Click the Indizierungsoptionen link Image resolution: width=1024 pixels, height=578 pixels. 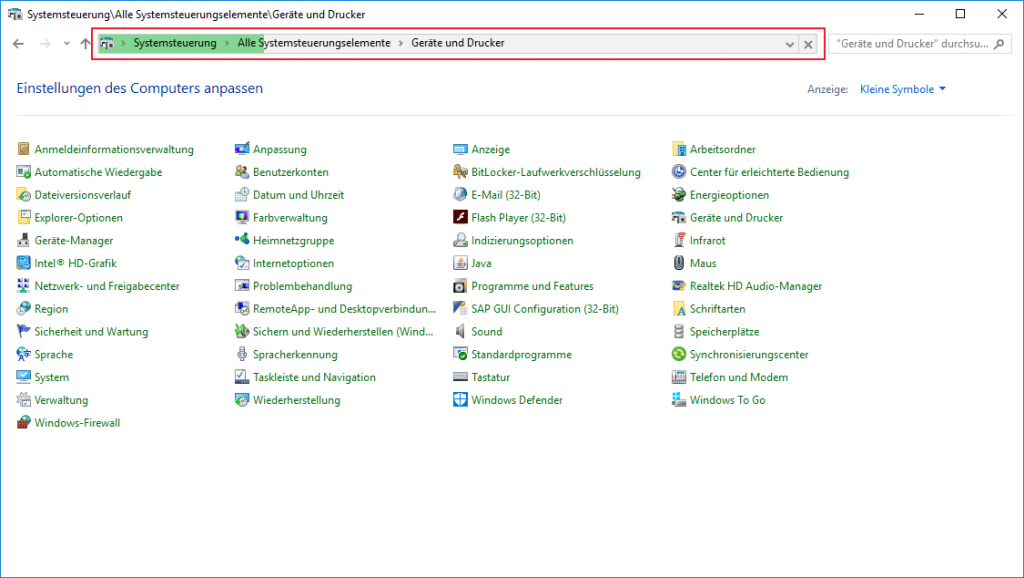tap(522, 240)
